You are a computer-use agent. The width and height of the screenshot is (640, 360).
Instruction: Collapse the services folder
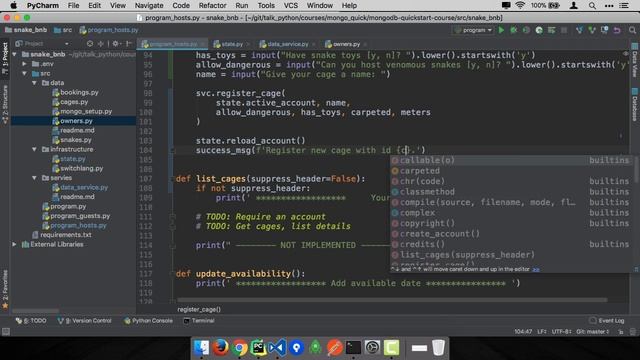click(34, 178)
